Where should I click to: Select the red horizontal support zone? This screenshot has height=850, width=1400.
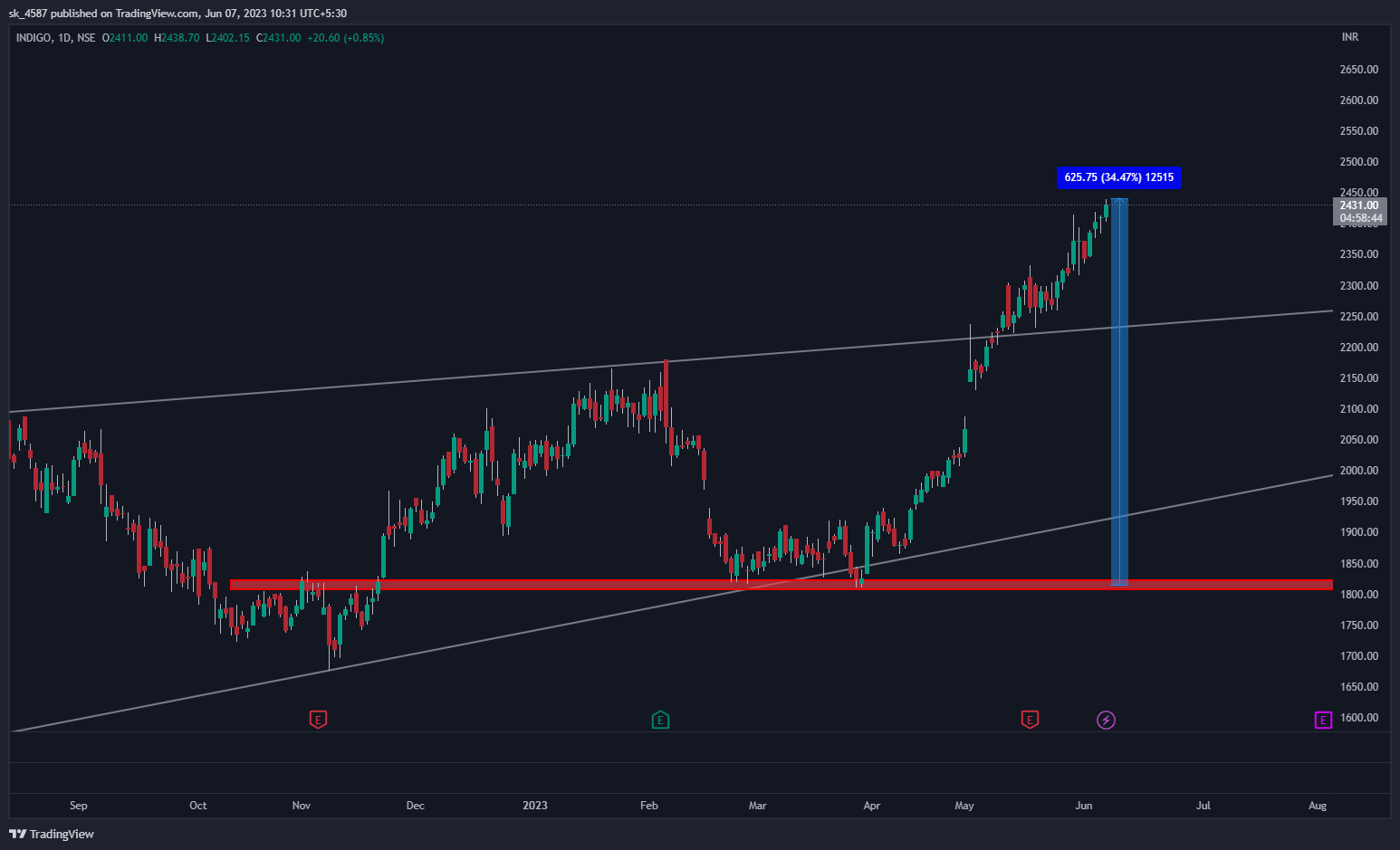(781, 585)
